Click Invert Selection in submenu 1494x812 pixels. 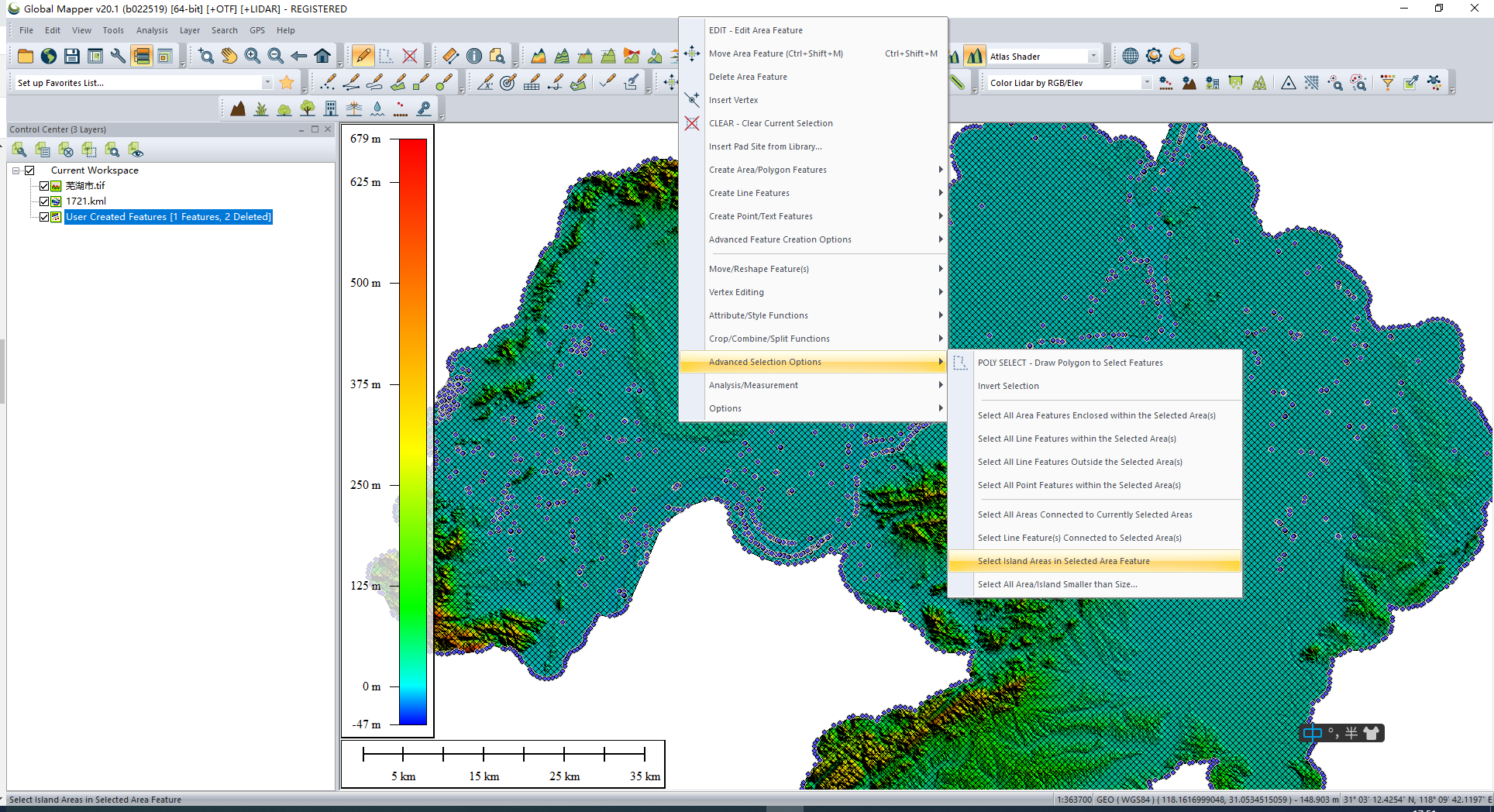[x=1008, y=386]
